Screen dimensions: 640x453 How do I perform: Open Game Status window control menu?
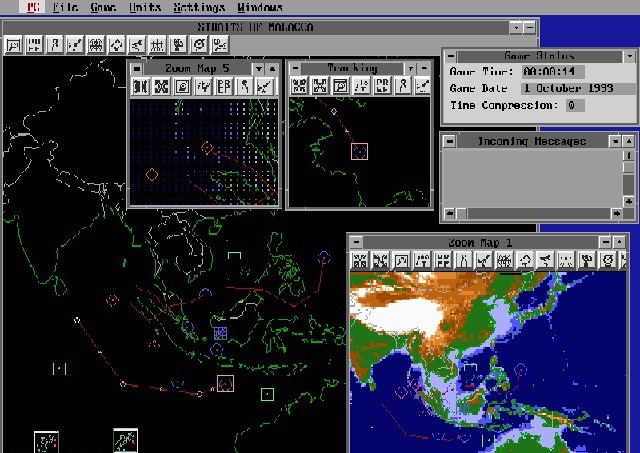click(450, 55)
